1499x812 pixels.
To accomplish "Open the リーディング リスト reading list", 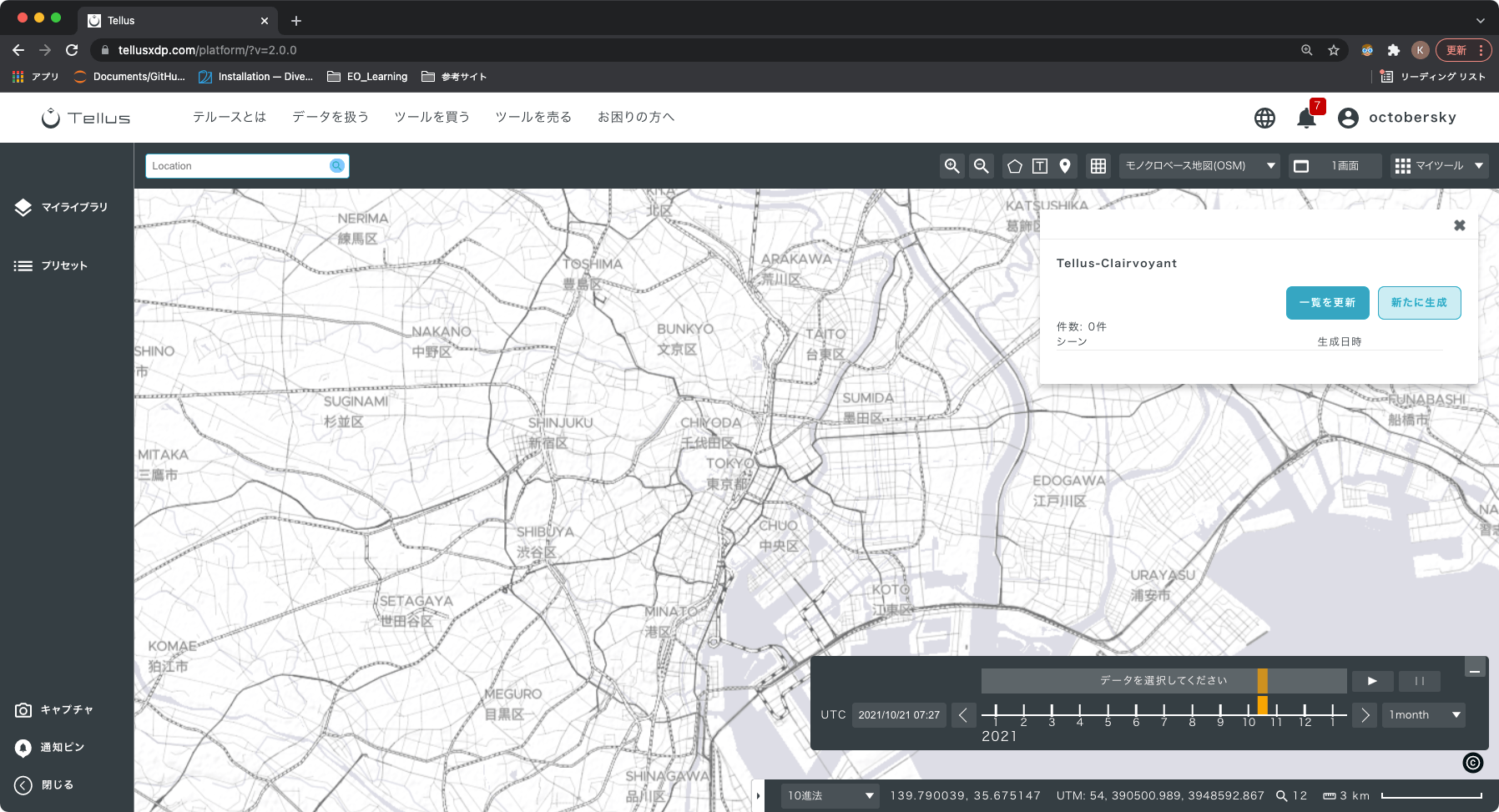I will 1433,77.
